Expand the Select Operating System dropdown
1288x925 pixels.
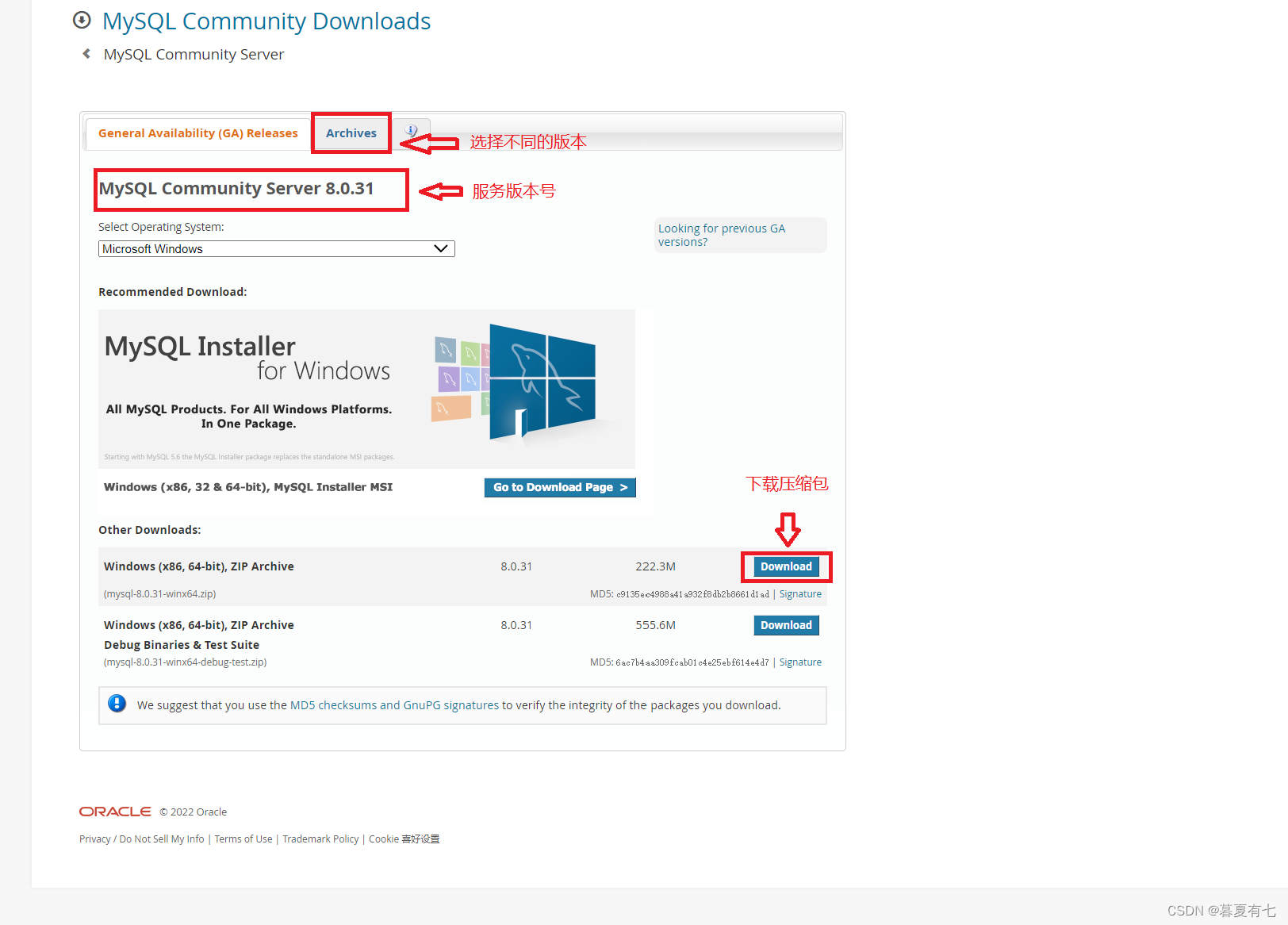point(277,249)
